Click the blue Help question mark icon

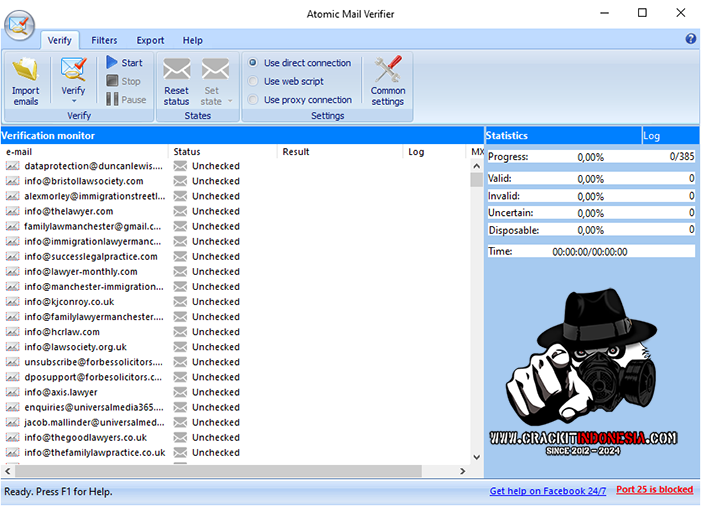(x=690, y=39)
